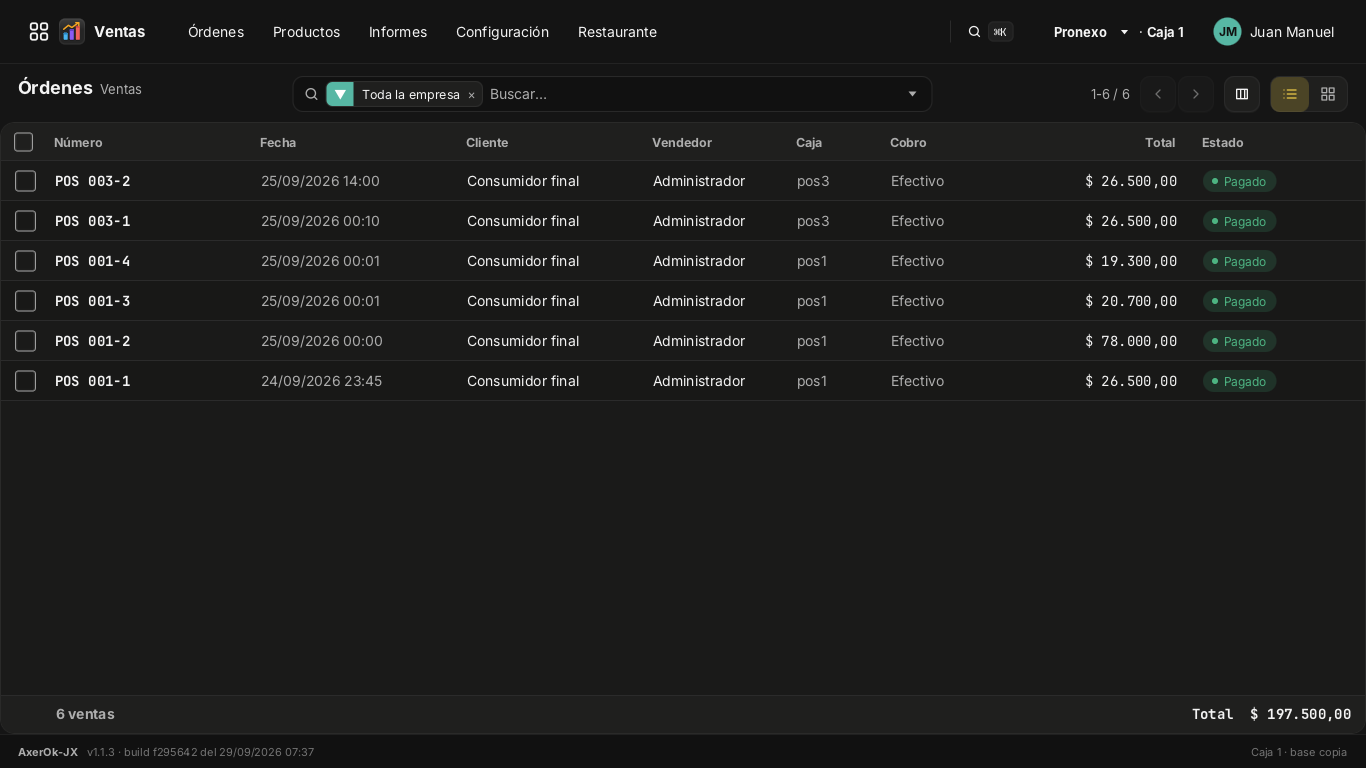Click the green filter funnel icon
The height and width of the screenshot is (768, 1366).
pos(340,94)
